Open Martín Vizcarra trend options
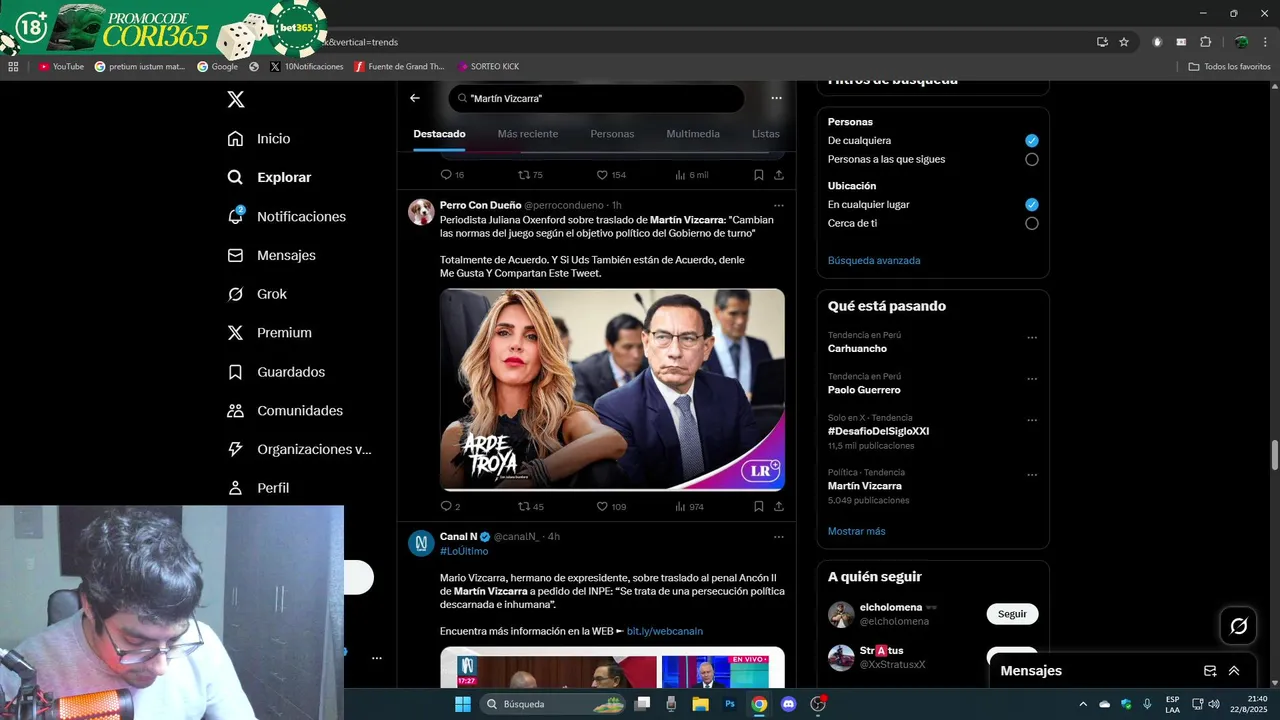 point(1032,475)
